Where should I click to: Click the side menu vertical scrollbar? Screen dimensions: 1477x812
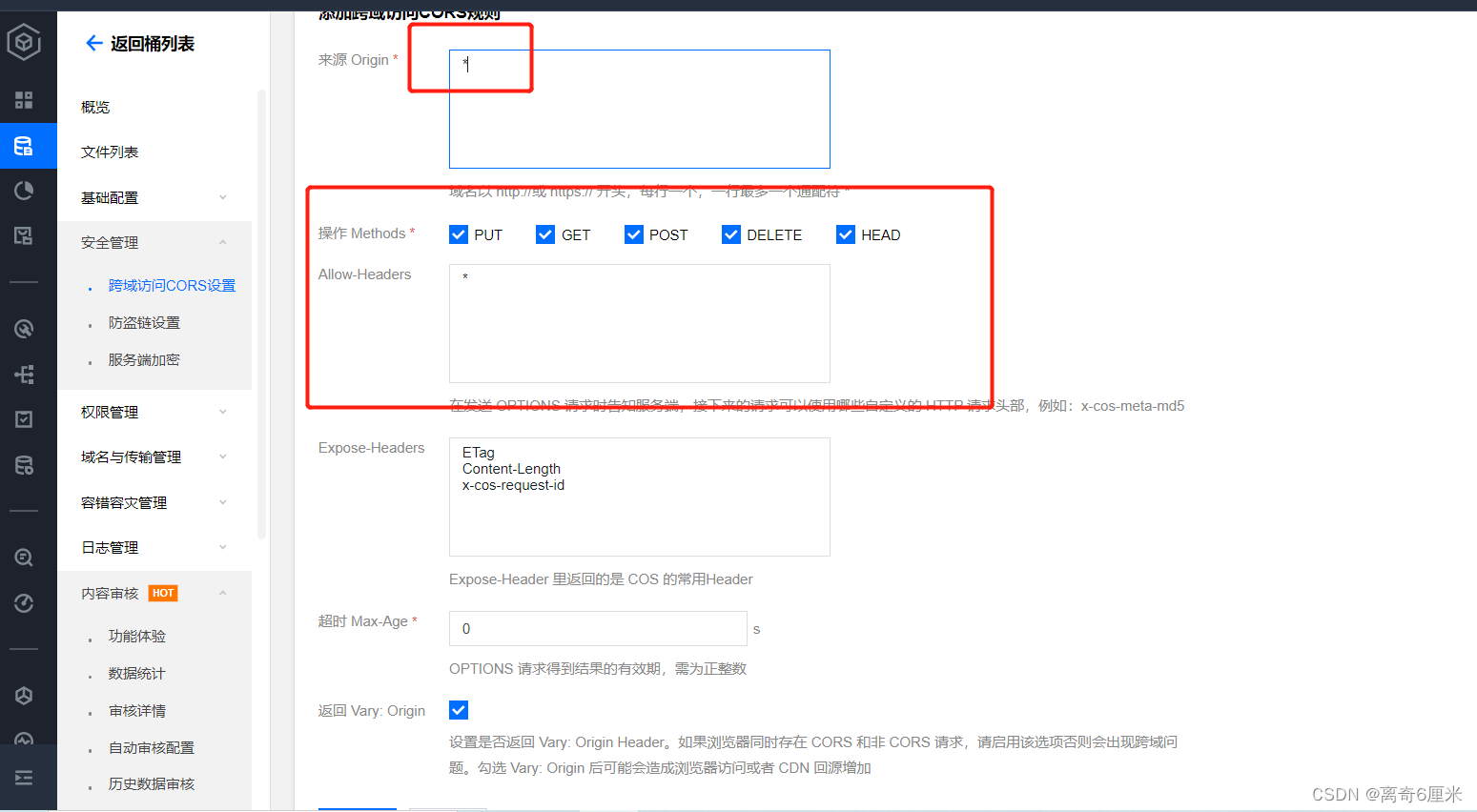pyautogui.click(x=261, y=315)
